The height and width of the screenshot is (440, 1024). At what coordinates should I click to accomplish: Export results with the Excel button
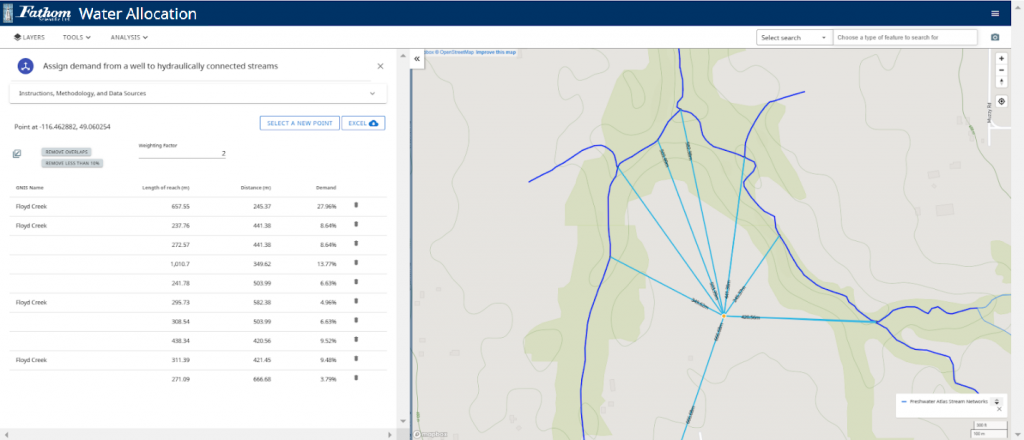coord(363,123)
